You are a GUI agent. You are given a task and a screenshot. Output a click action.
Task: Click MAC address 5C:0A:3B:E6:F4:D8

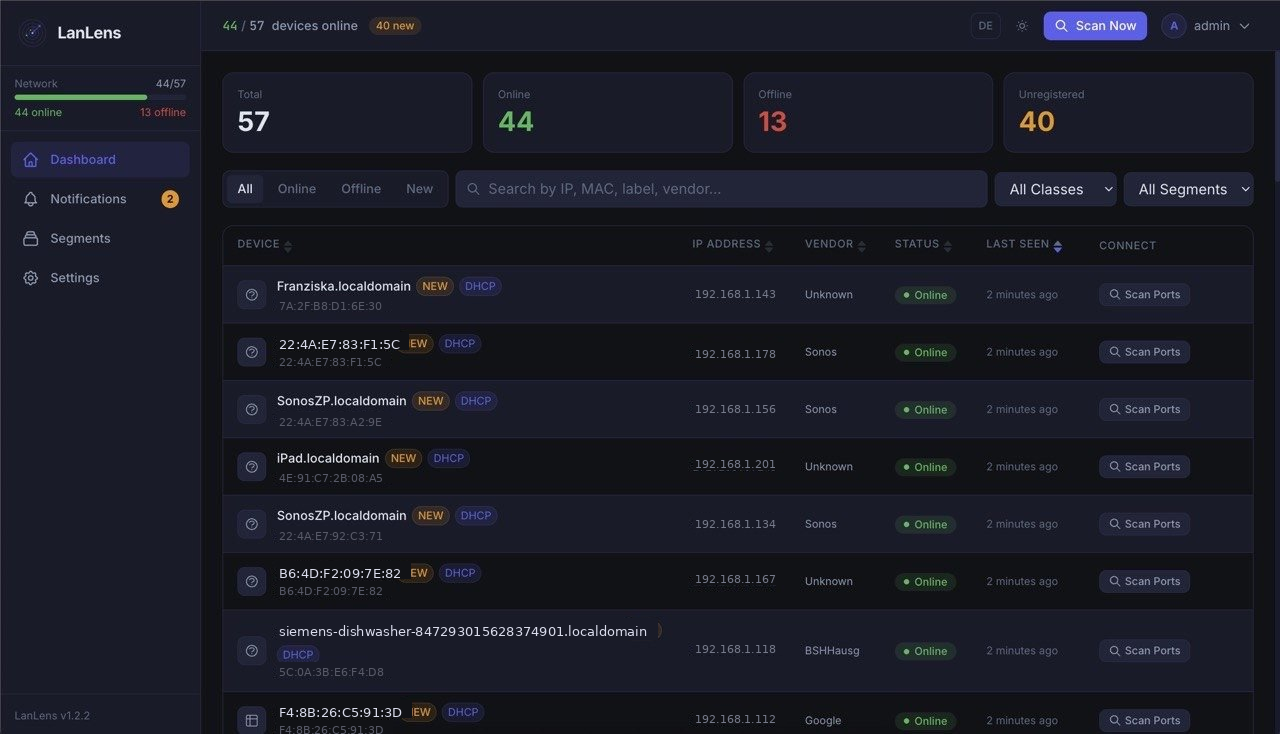331,672
